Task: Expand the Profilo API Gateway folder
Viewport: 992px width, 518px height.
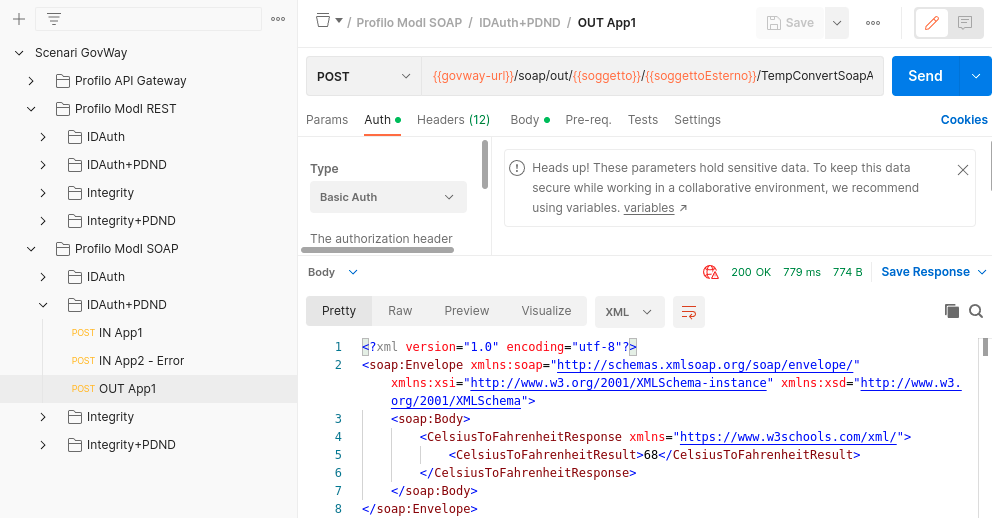Action: pos(31,81)
